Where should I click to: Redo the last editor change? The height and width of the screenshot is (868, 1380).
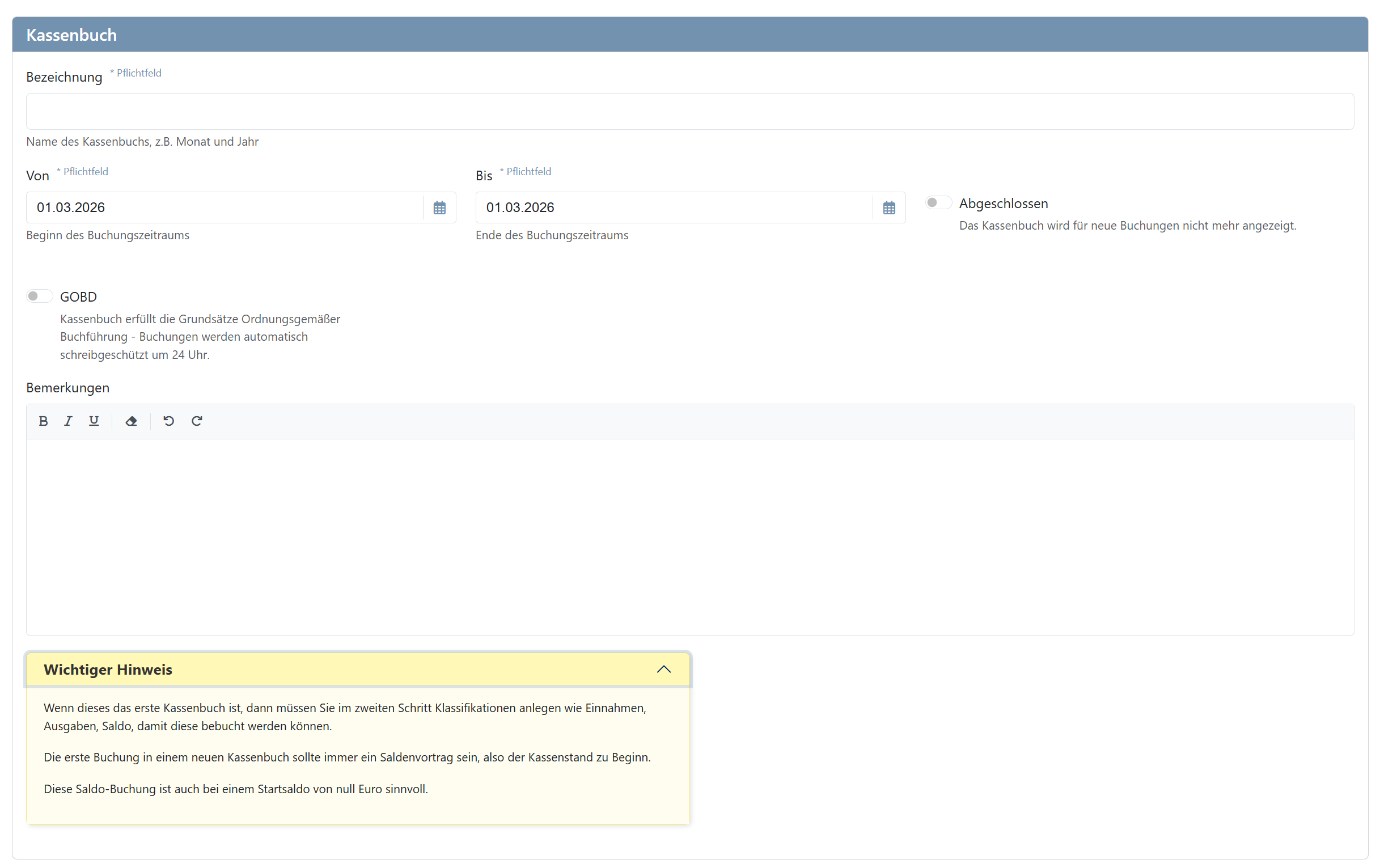pos(197,421)
